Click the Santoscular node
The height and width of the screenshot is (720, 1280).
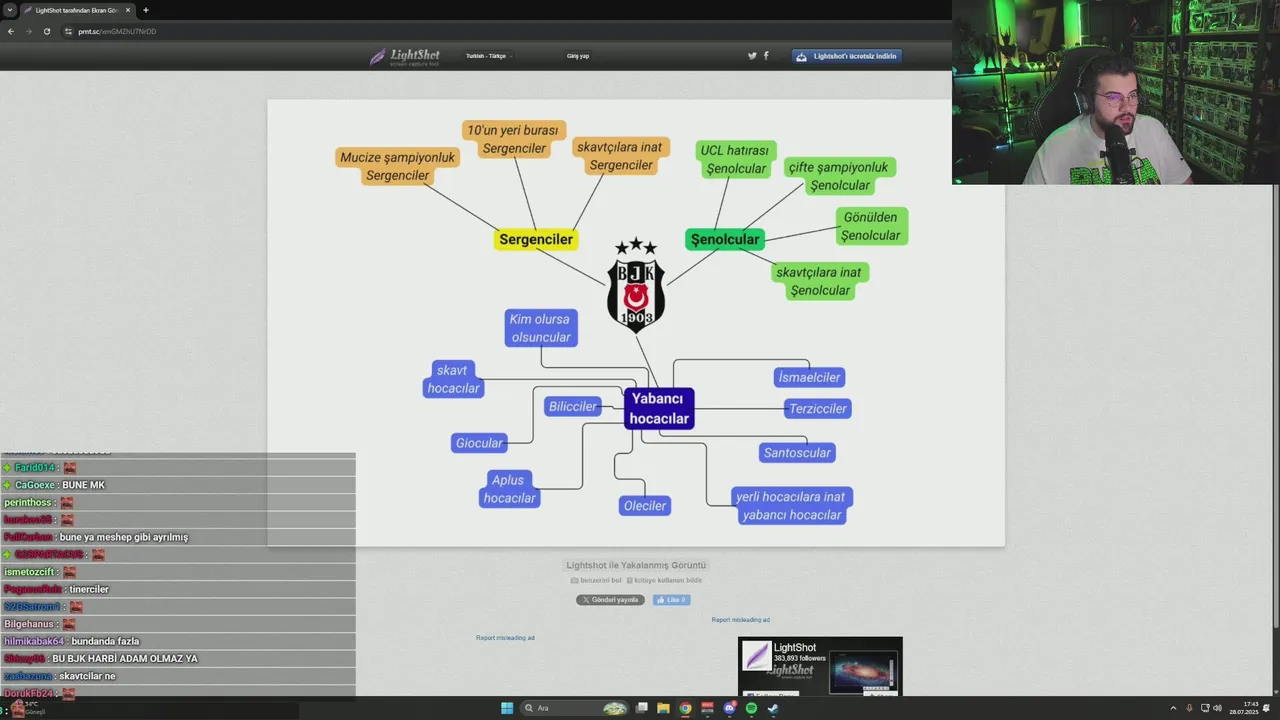797,453
